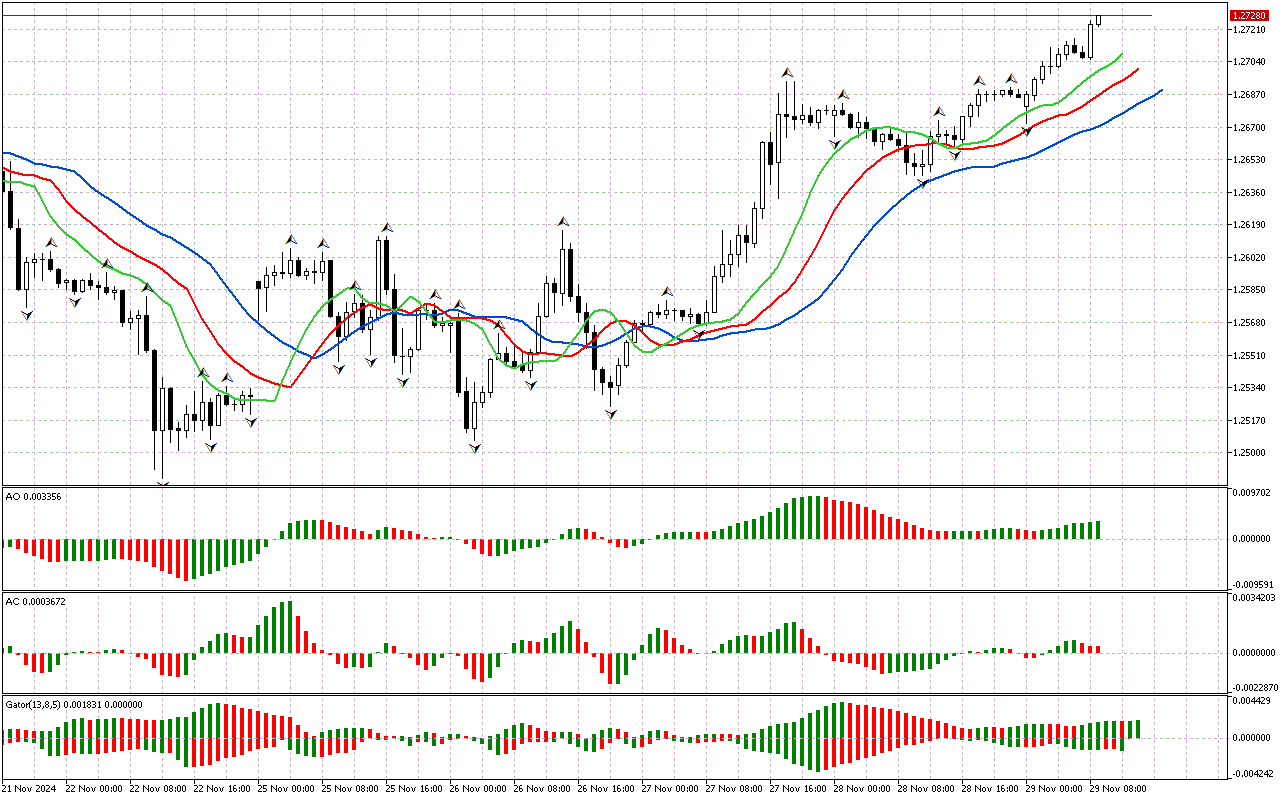Click price level 1.25510 on the scale
The image size is (1280, 800).
[1248, 356]
